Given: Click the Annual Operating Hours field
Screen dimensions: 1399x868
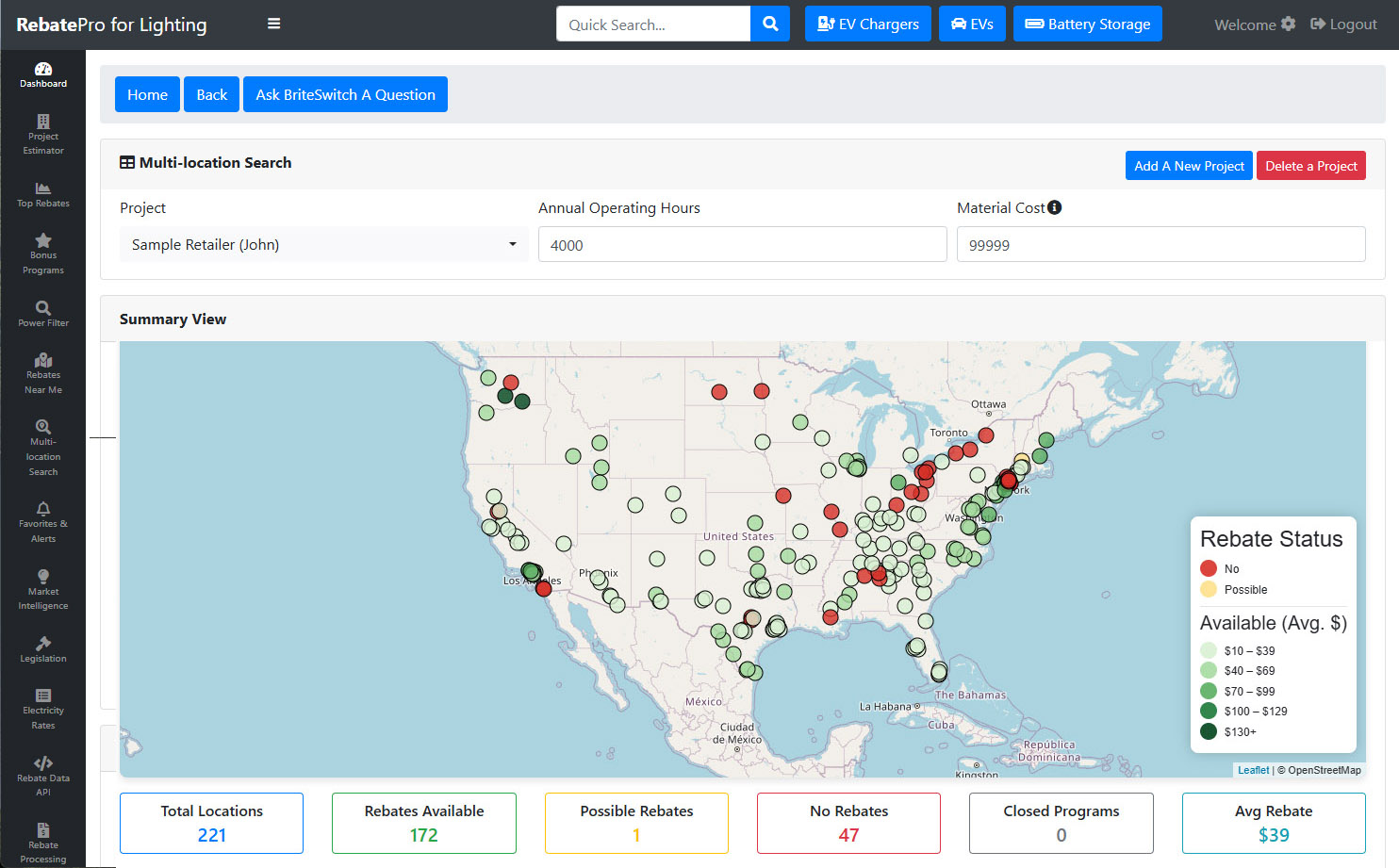Looking at the screenshot, I should (x=743, y=244).
